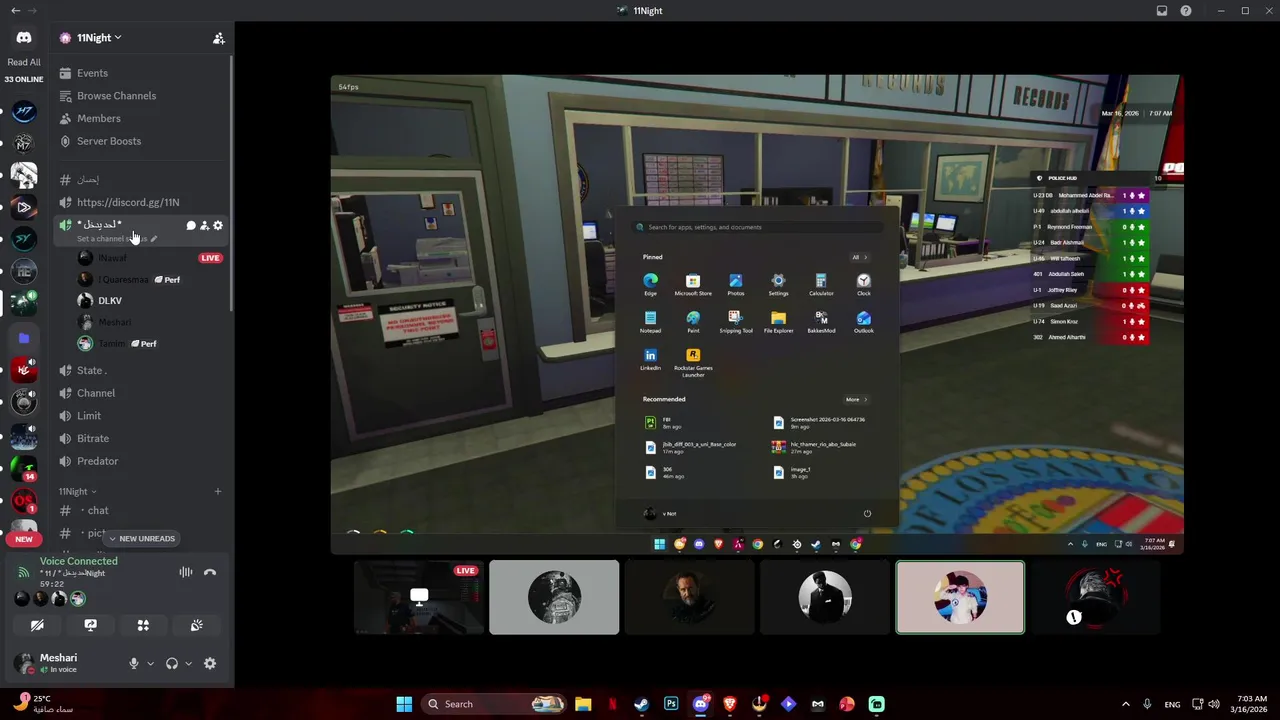Join the State voice channel
This screenshot has height=720, width=1280.
coord(140,370)
